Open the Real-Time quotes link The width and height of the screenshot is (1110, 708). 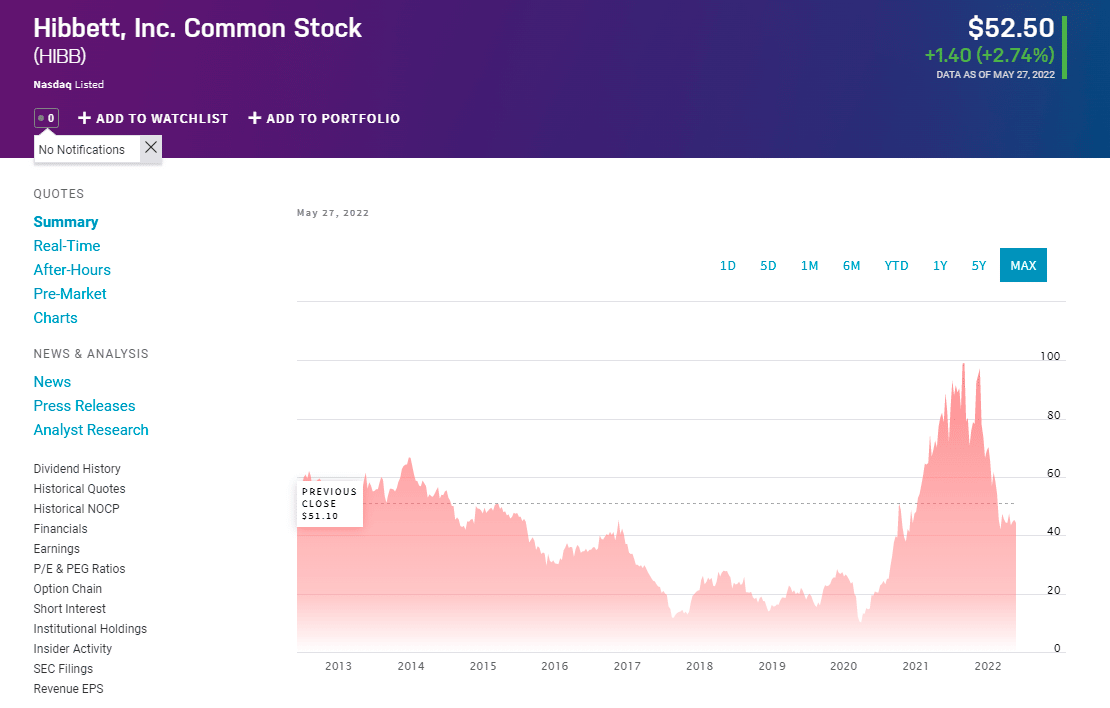67,246
